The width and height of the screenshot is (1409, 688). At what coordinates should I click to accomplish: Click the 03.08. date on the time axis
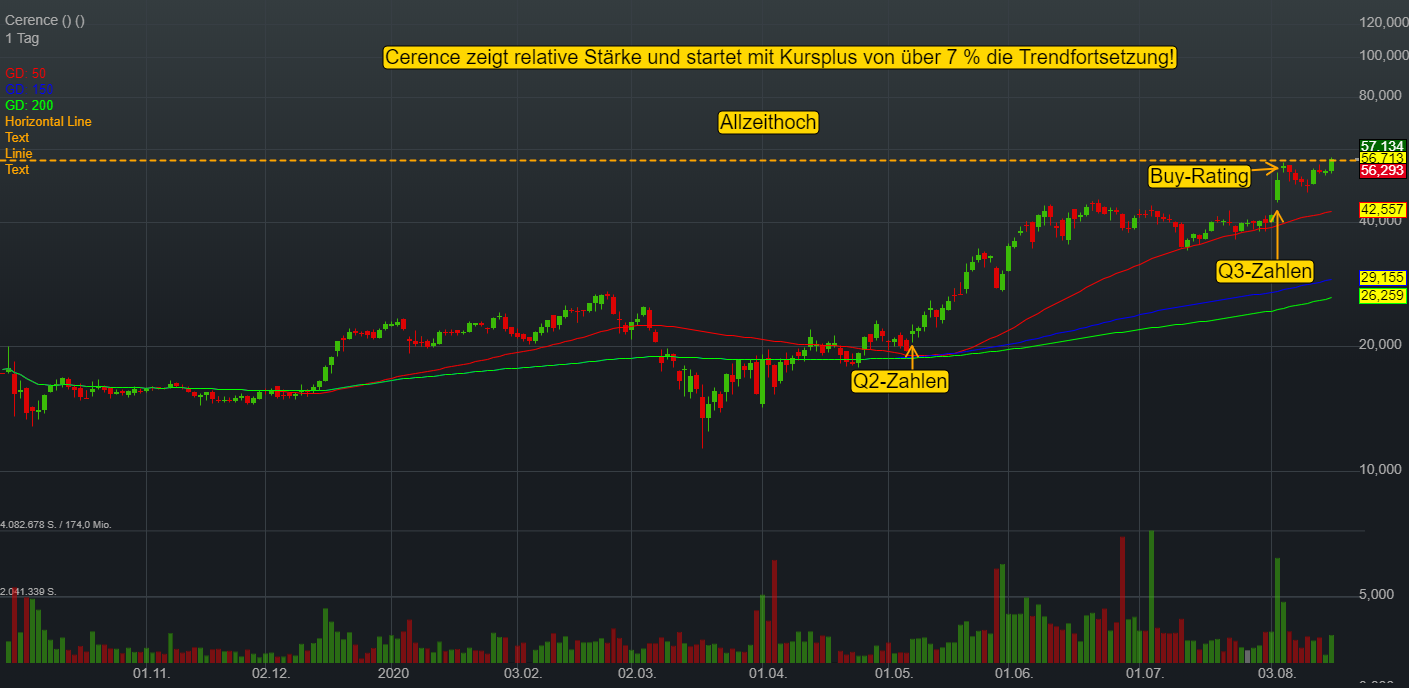(1278, 675)
